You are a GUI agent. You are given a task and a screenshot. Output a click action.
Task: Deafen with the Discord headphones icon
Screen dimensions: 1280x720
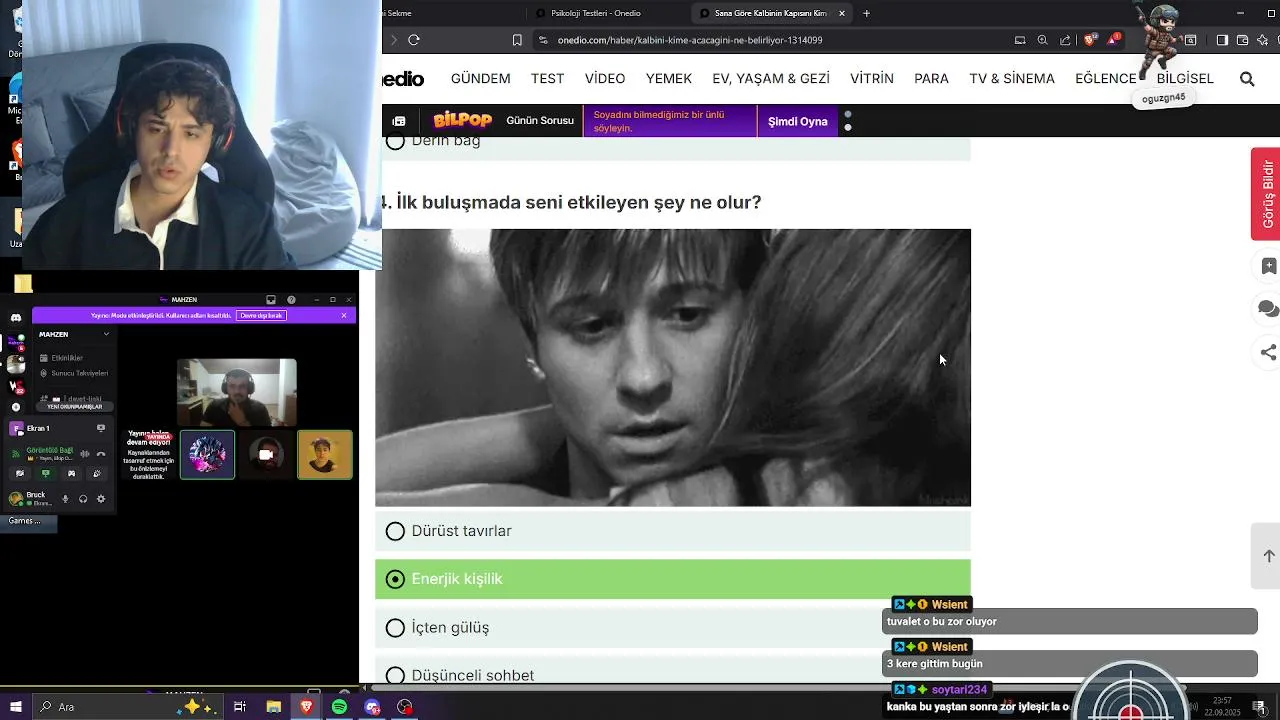[83, 499]
